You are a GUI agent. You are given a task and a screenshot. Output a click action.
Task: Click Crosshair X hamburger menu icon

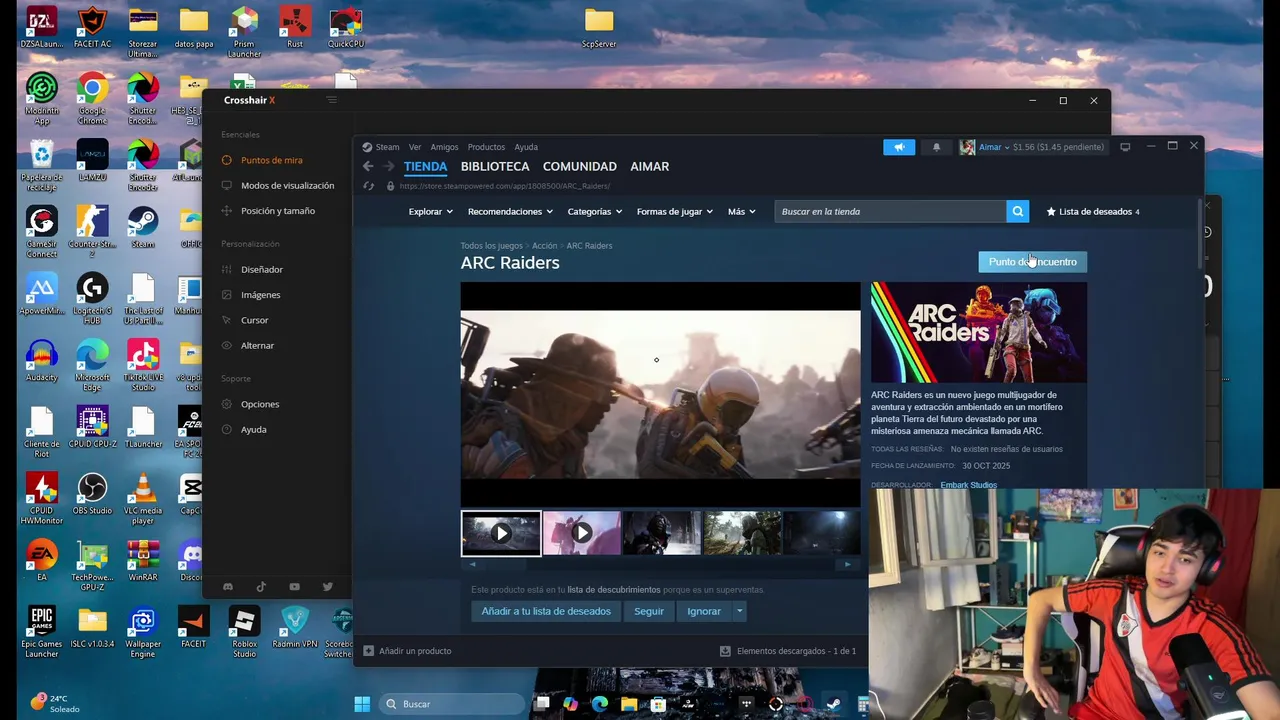point(332,100)
